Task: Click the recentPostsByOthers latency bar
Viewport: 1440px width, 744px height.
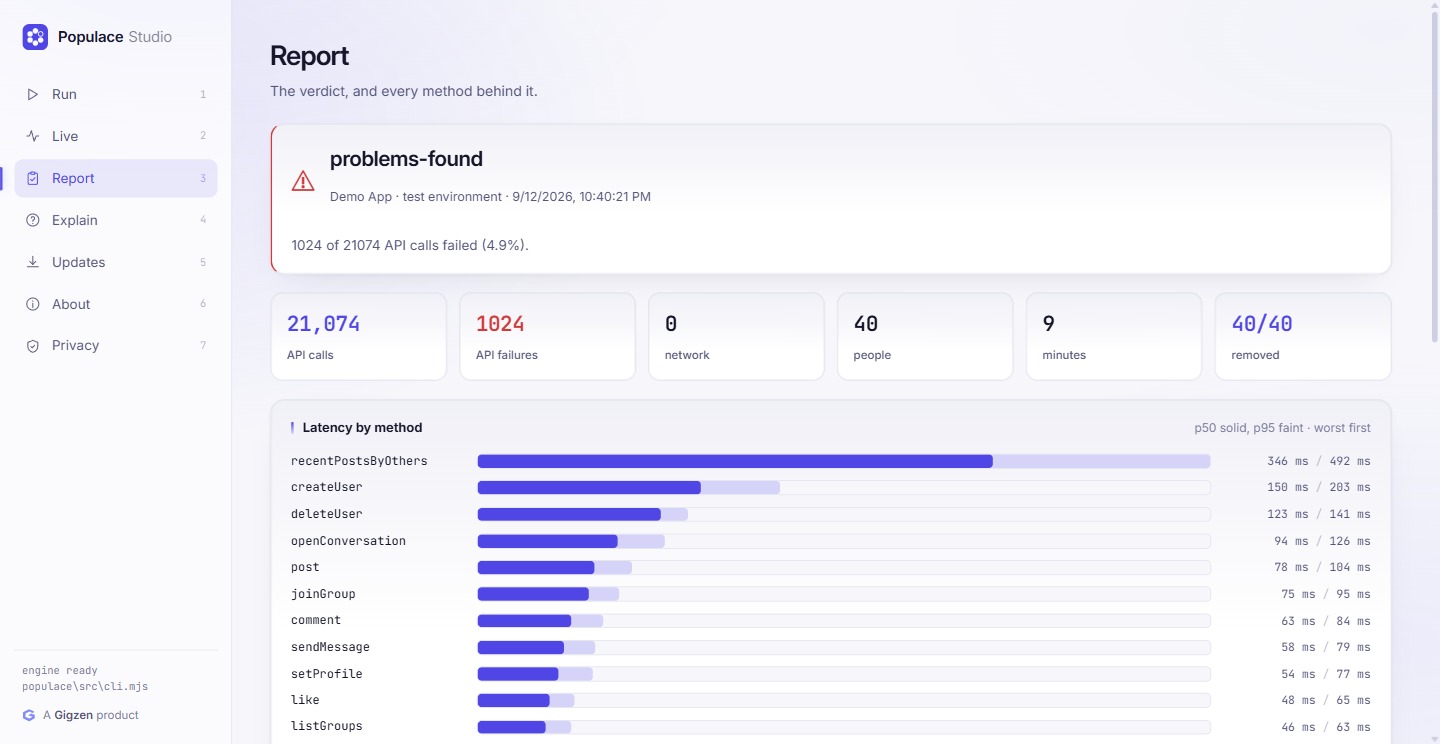Action: (844, 461)
